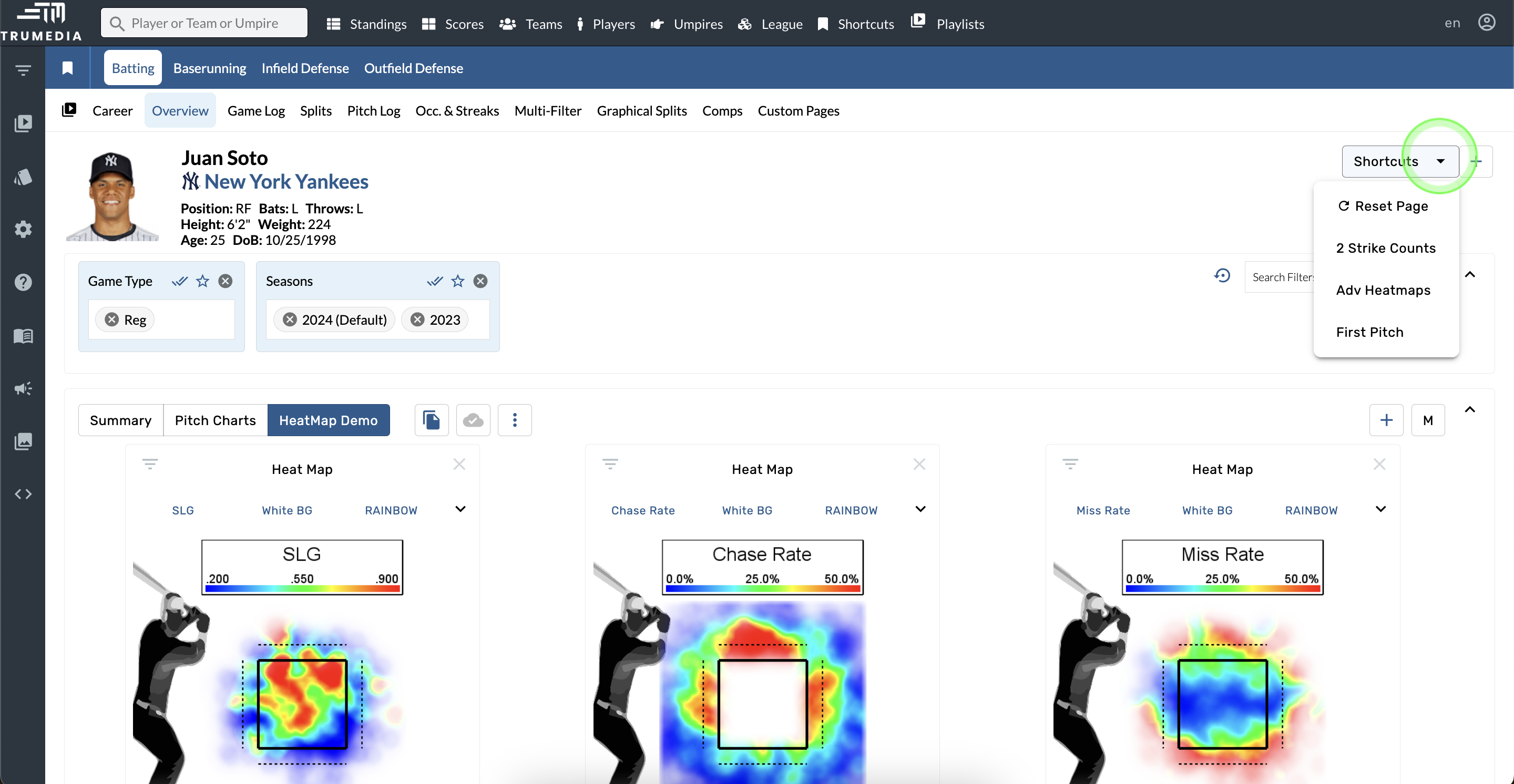The image size is (1514, 784).
Task: Toggle the double-check icon on Game Type filter
Action: click(179, 281)
